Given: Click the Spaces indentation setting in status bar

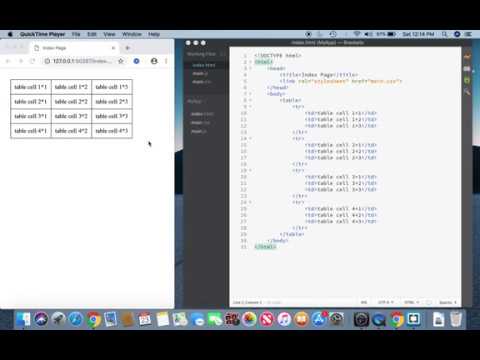Looking at the screenshot, I should [x=448, y=302].
